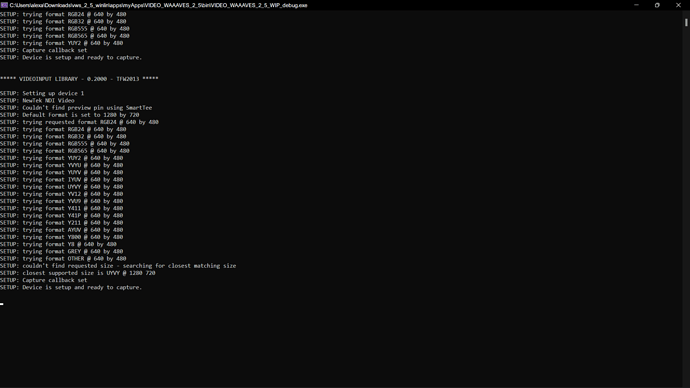
Task: Maximize the VIDEO_WAAAVES debug console window
Action: [x=657, y=5]
